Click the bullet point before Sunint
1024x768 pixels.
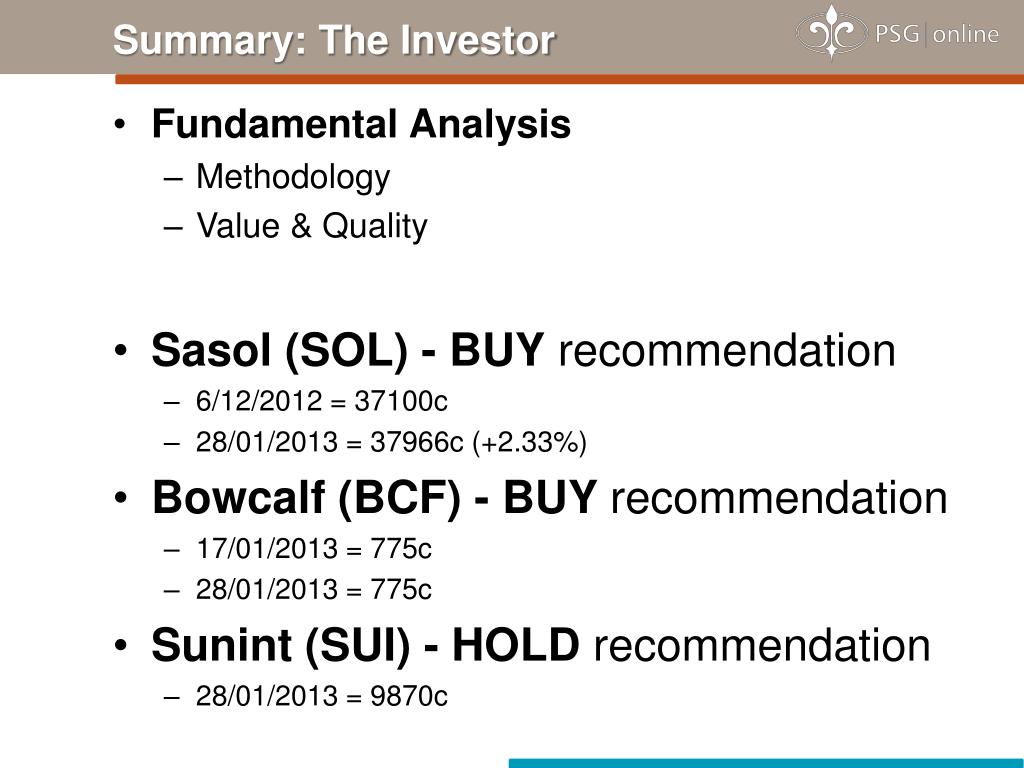click(121, 646)
